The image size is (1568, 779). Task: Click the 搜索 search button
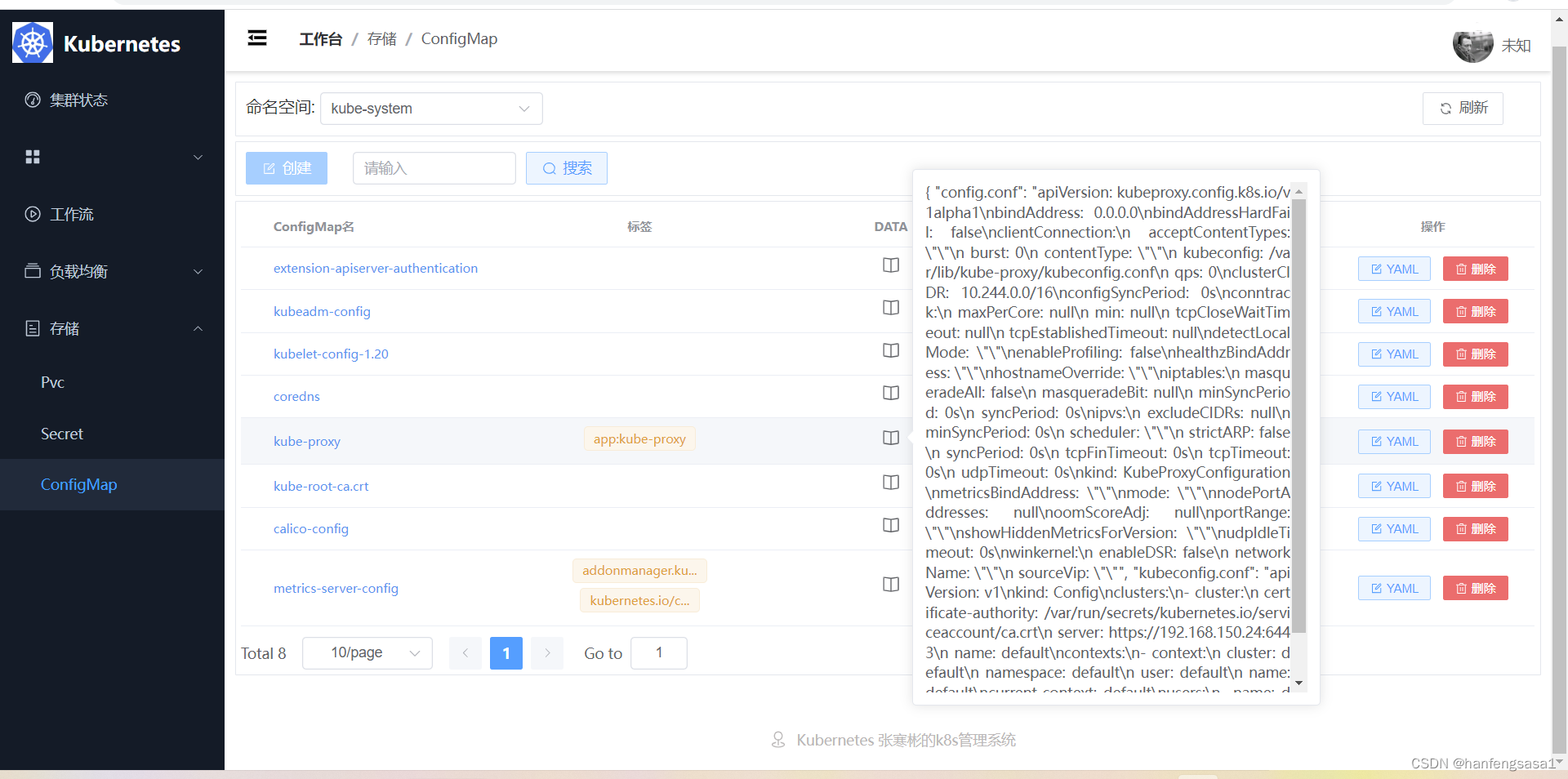pos(567,168)
